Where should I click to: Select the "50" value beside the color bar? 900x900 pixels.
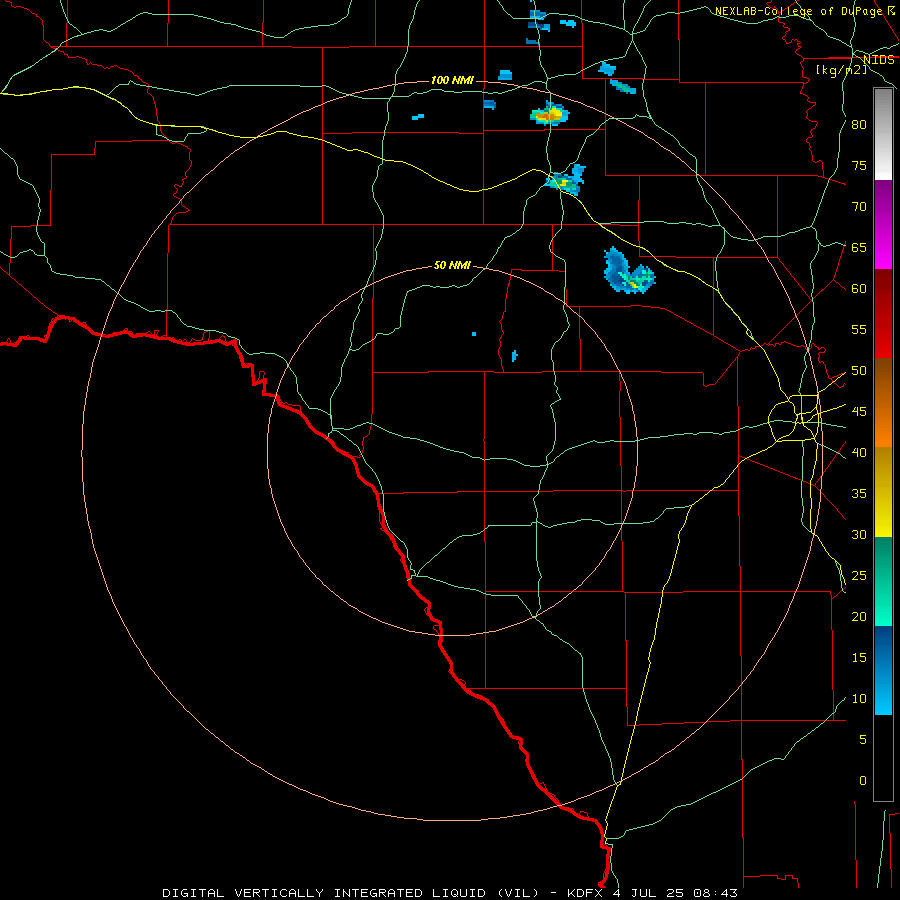tap(859, 371)
